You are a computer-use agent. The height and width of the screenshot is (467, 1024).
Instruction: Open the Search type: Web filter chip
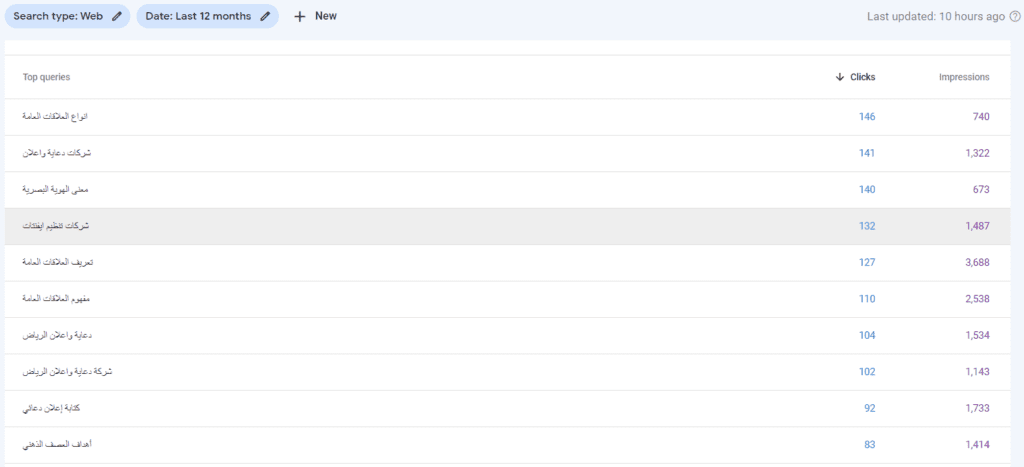pyautogui.click(x=67, y=16)
